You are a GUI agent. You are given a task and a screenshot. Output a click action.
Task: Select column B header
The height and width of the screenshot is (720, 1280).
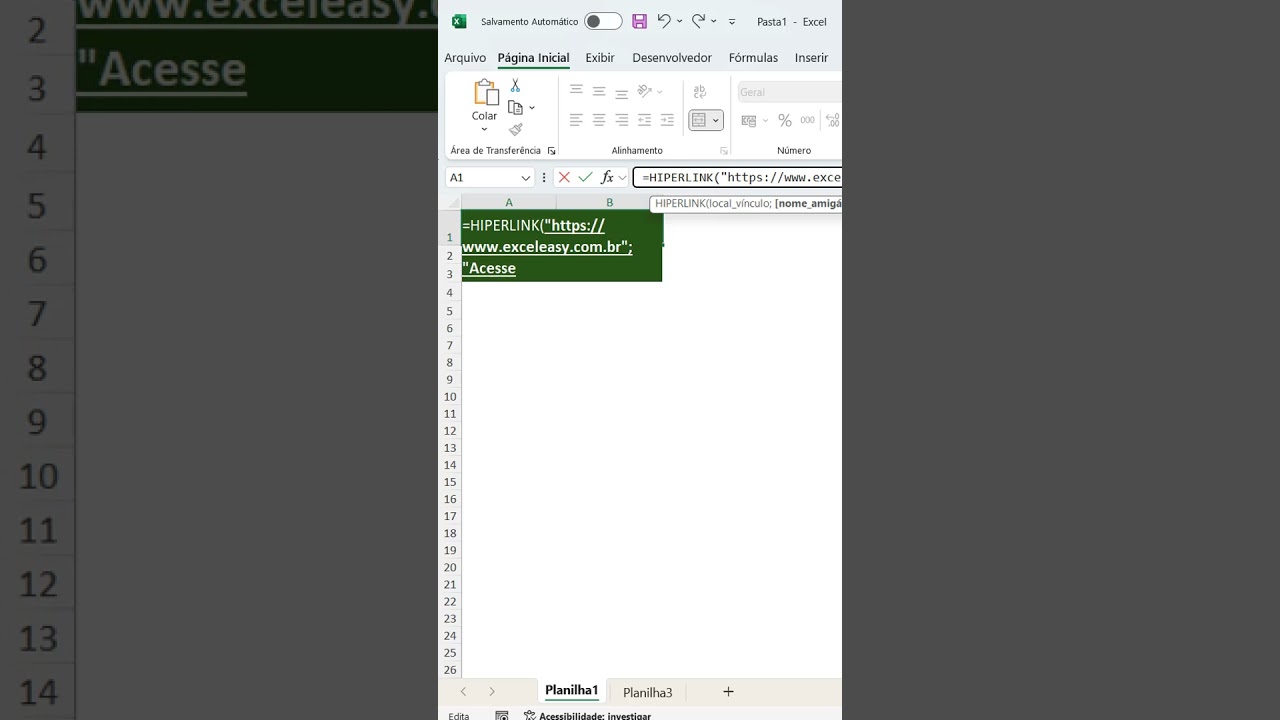(x=609, y=202)
